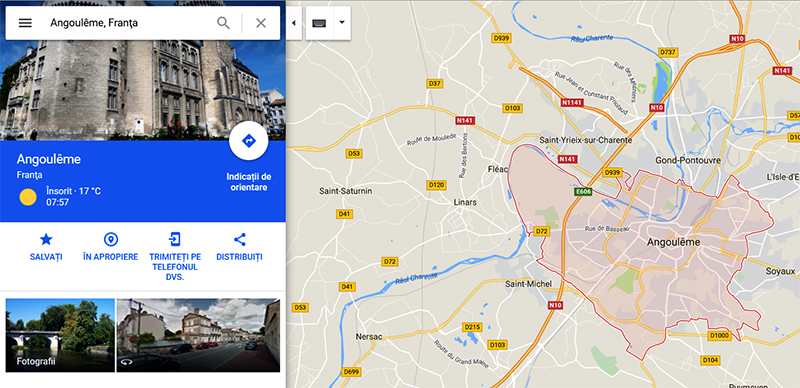Click the Gond-Pontouvre label on map
The width and height of the screenshot is (800, 388).
tap(688, 160)
